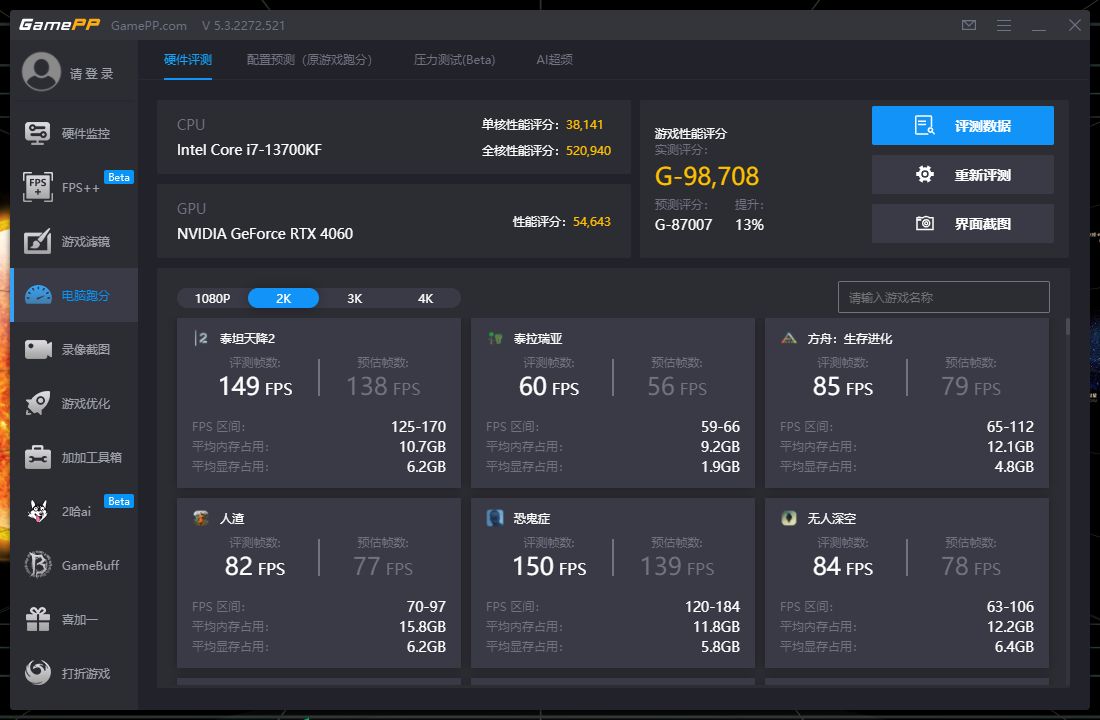1100x720 pixels.
Task: Click the Beta badge next to 2哈ai
Action: [x=119, y=501]
